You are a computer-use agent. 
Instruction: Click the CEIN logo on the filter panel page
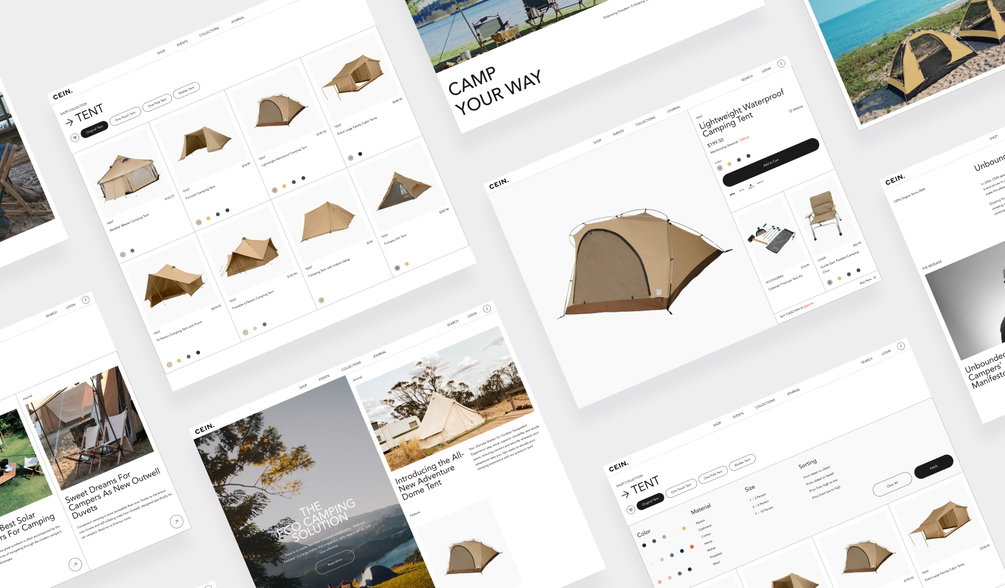coord(619,466)
